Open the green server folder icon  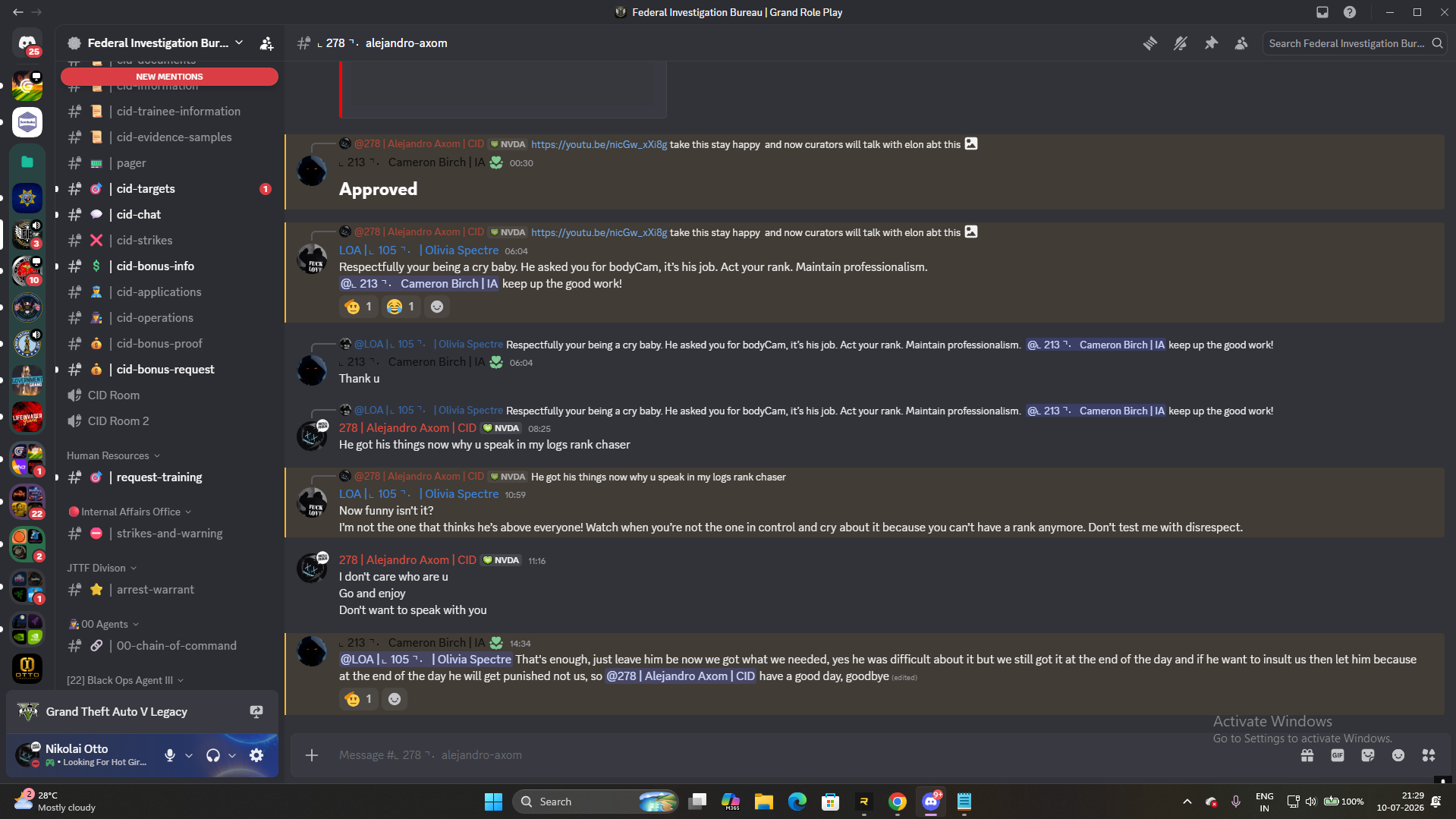(27, 162)
